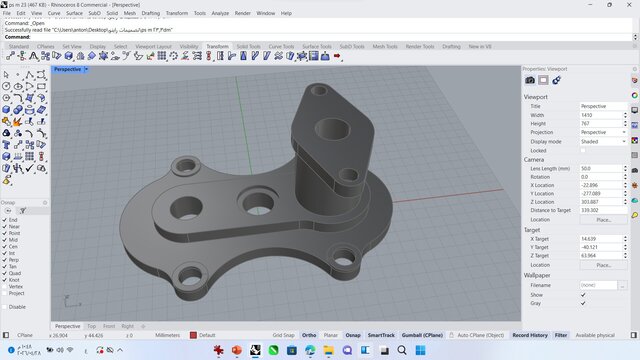Screen dimensions: 640x360
Task: Click the Place button for camera location
Action: pyautogui.click(x=603, y=220)
